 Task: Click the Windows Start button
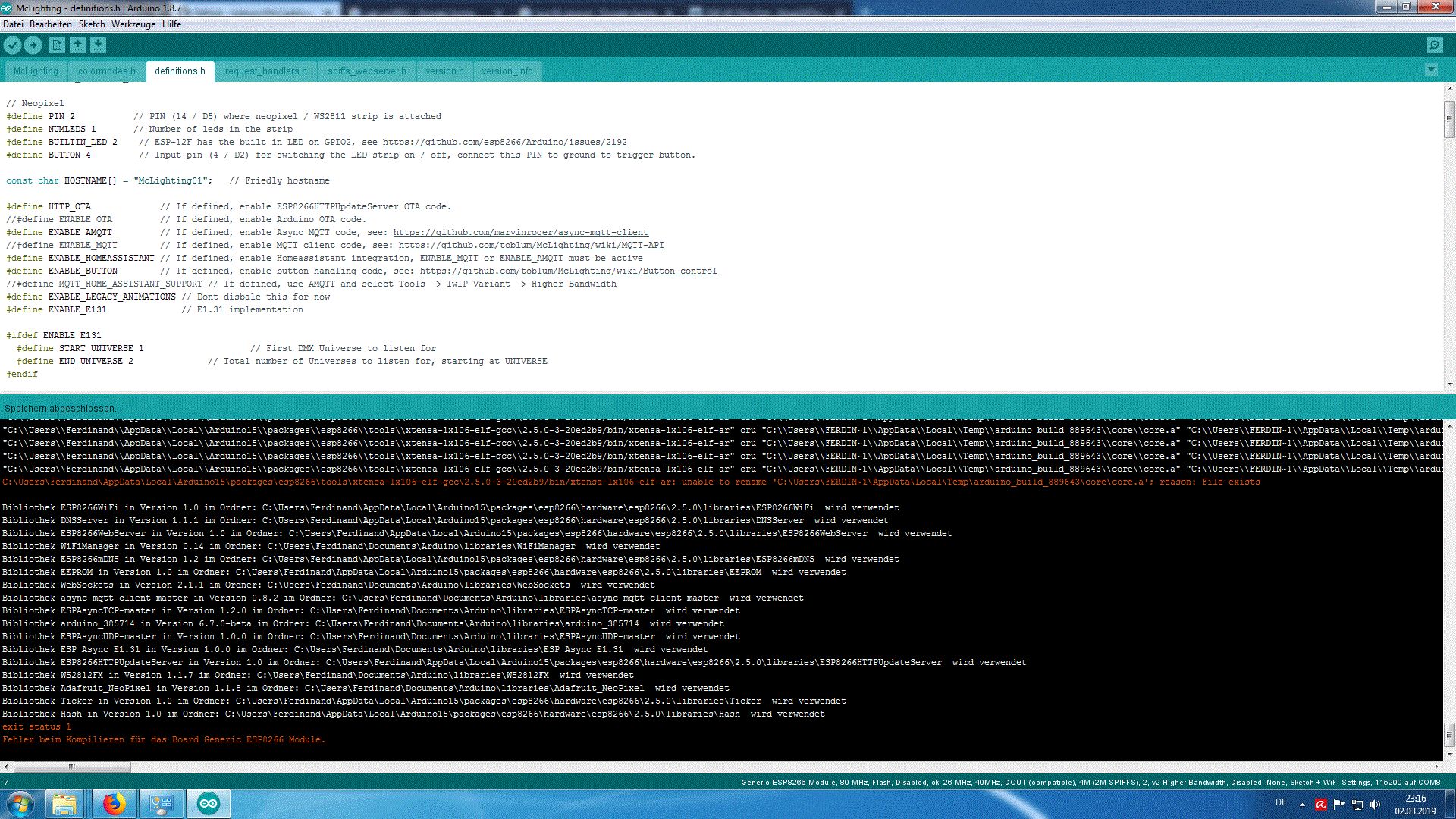[20, 804]
